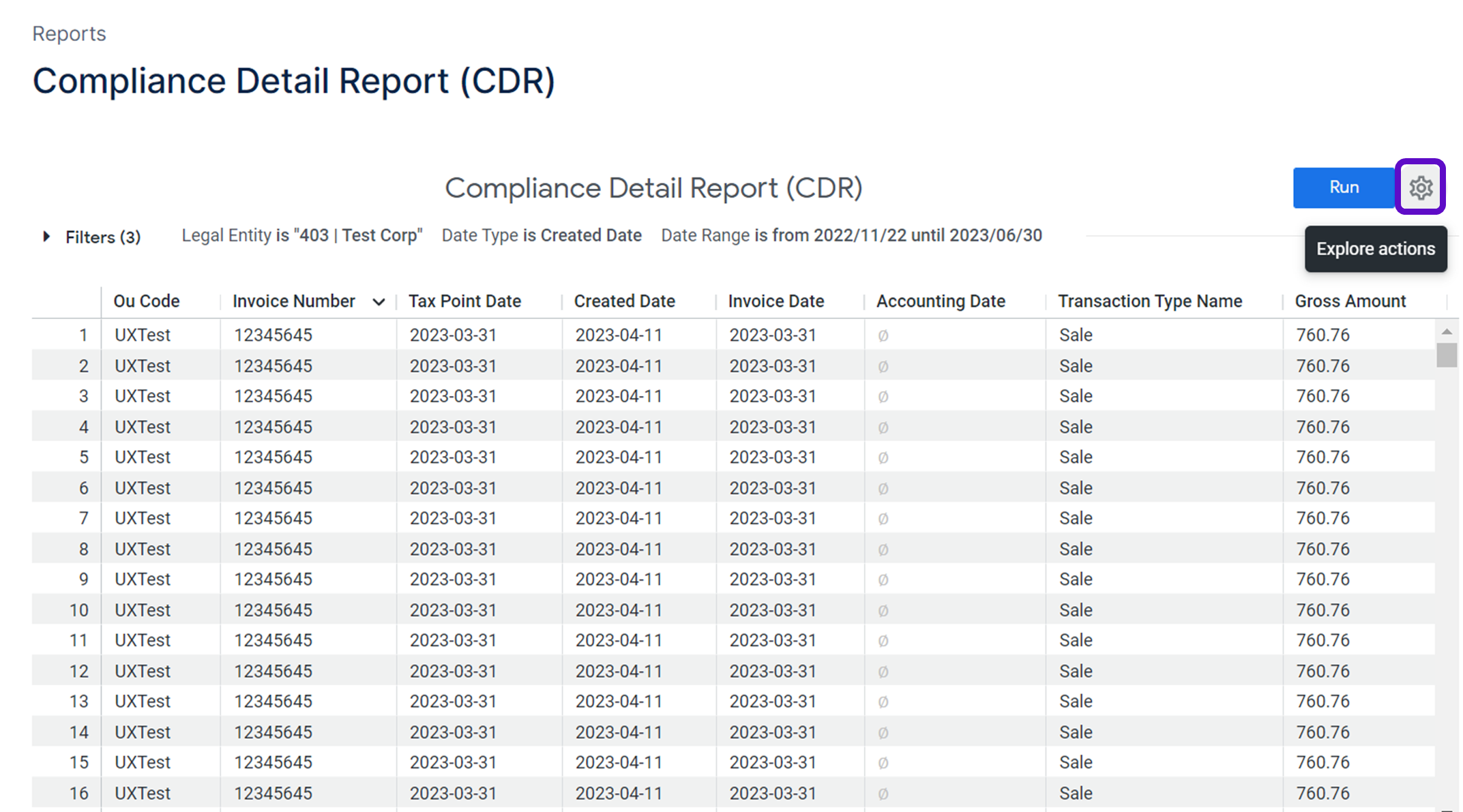Select invoice number cell in row 5
1463x812 pixels.
click(x=273, y=457)
